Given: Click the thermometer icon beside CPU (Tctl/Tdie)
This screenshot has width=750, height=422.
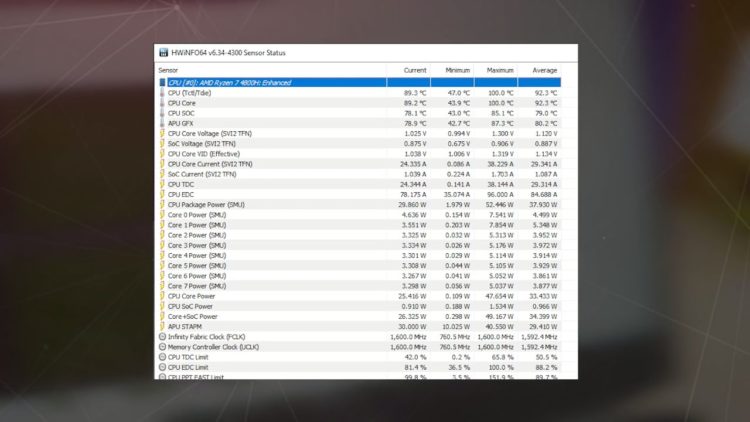Looking at the screenshot, I should 162,93.
